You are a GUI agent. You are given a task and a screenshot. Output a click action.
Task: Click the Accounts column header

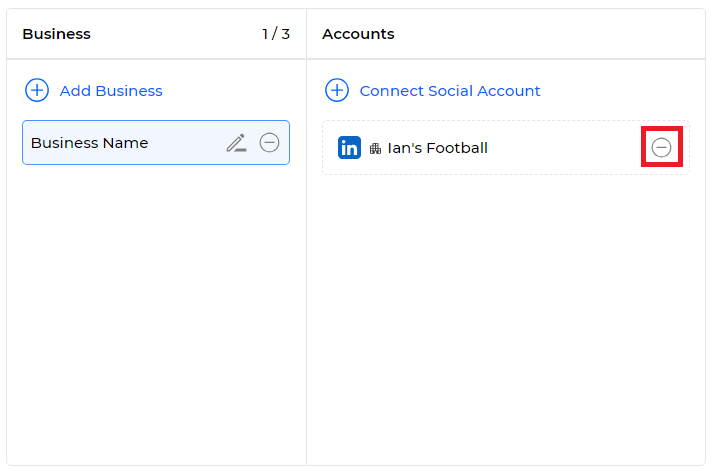coord(358,34)
